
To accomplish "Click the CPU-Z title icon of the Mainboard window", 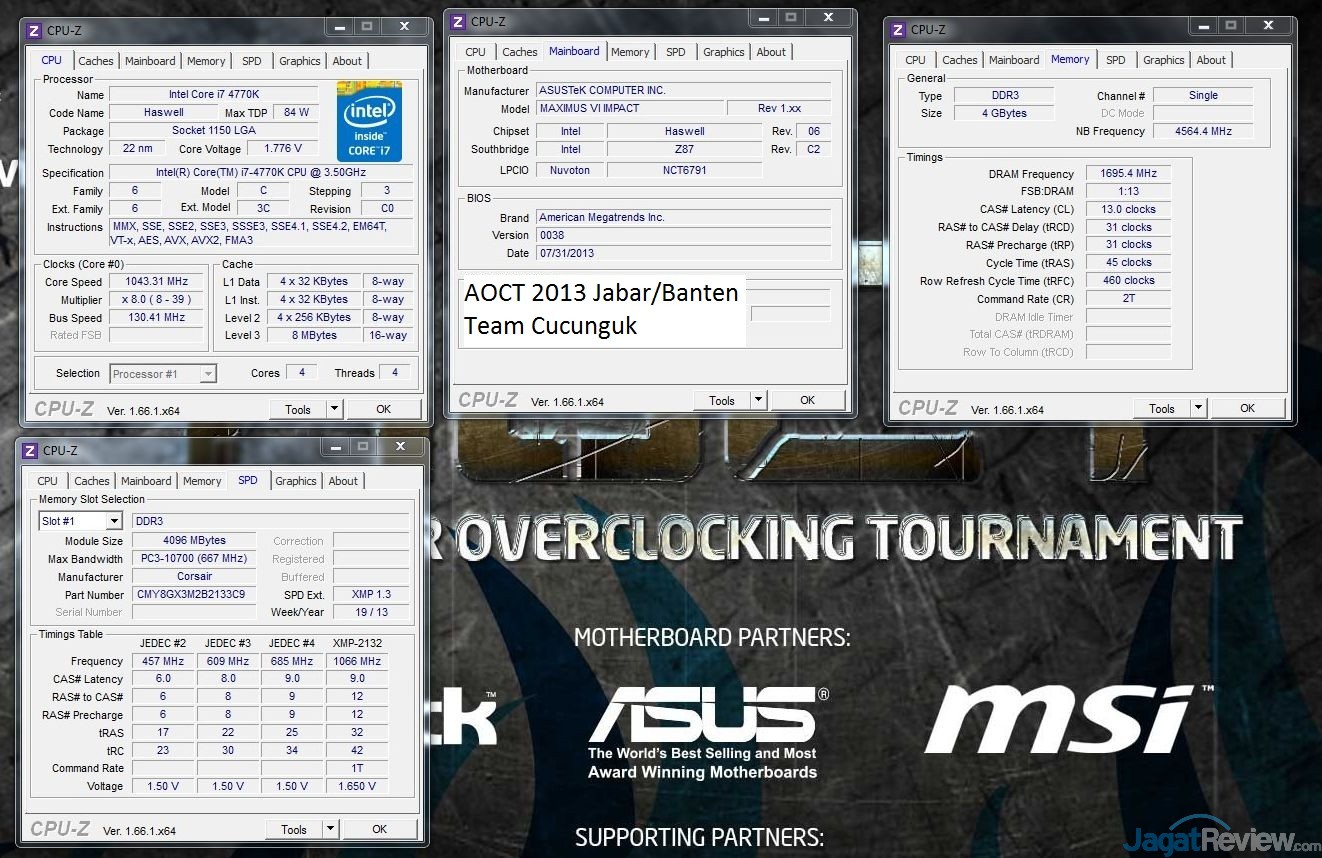I will tap(458, 21).
